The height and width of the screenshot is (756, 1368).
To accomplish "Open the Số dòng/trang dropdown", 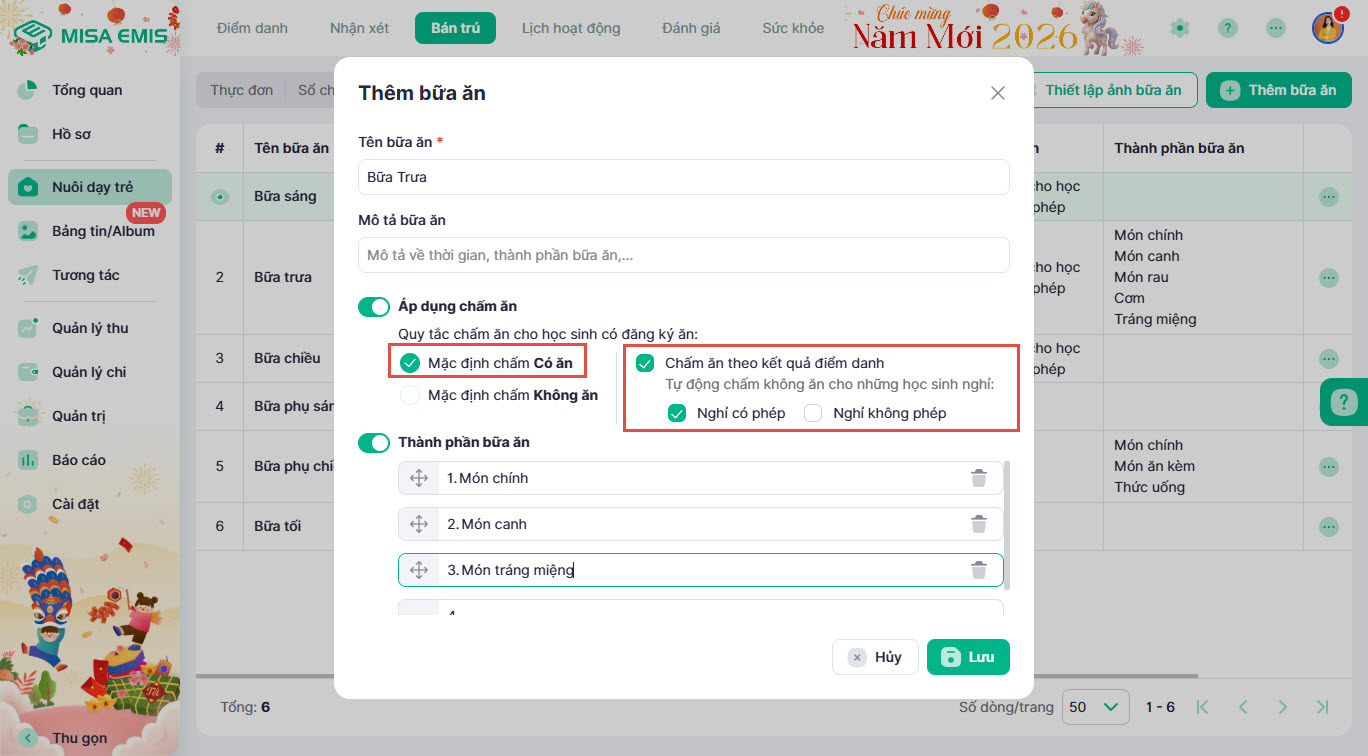I will point(1095,707).
